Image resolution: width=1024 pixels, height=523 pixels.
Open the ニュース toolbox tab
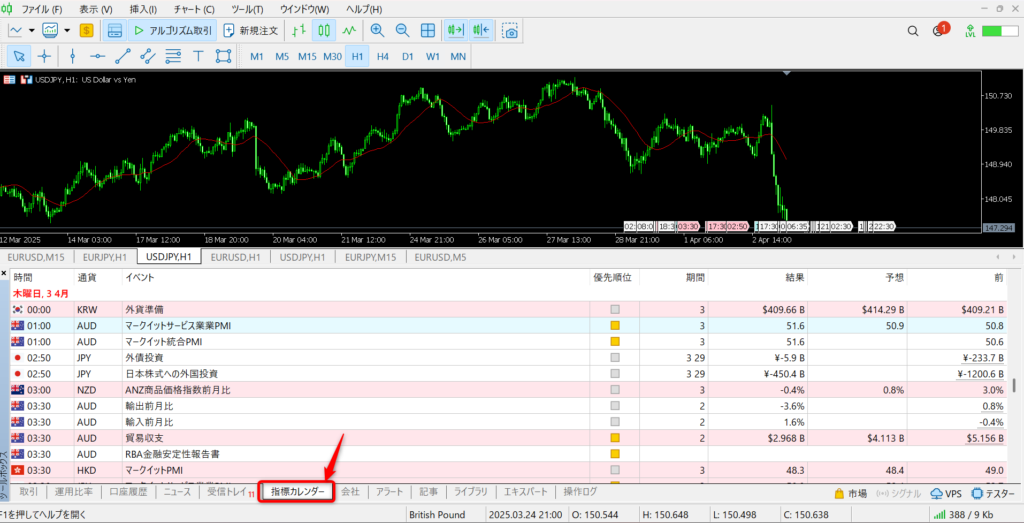point(178,492)
